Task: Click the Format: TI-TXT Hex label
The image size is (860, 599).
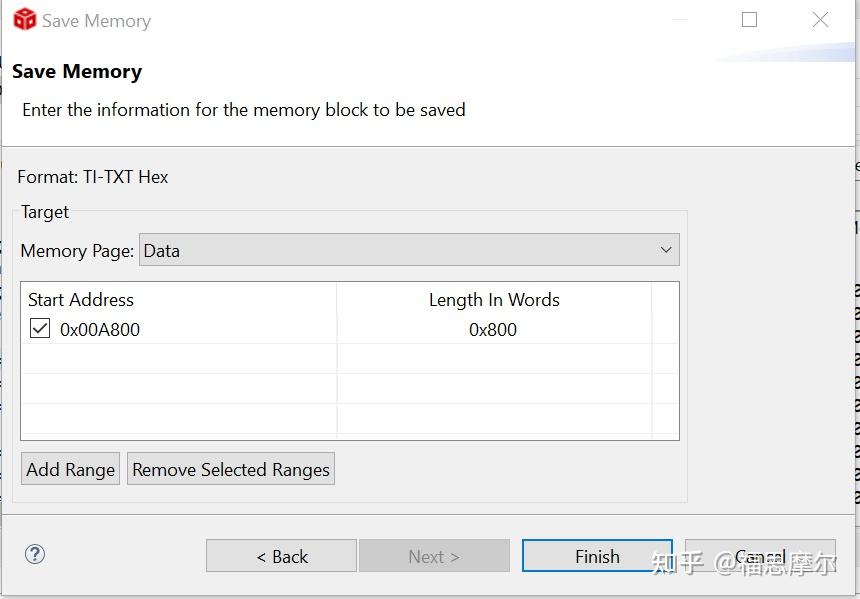Action: click(93, 177)
